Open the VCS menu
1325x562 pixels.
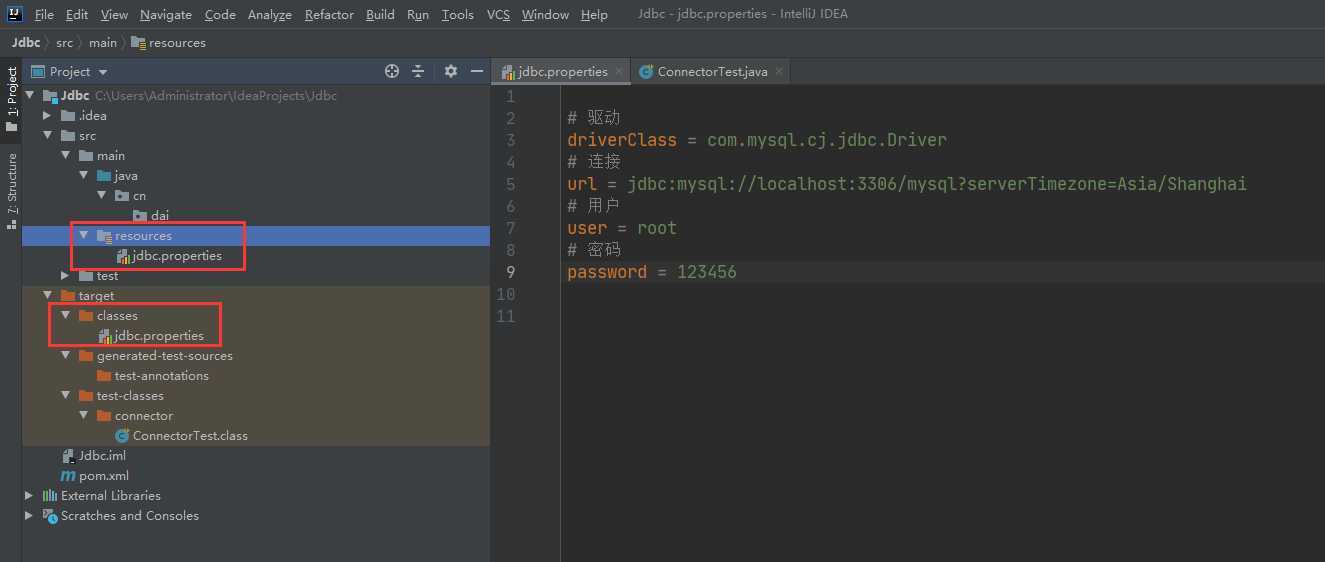click(498, 15)
